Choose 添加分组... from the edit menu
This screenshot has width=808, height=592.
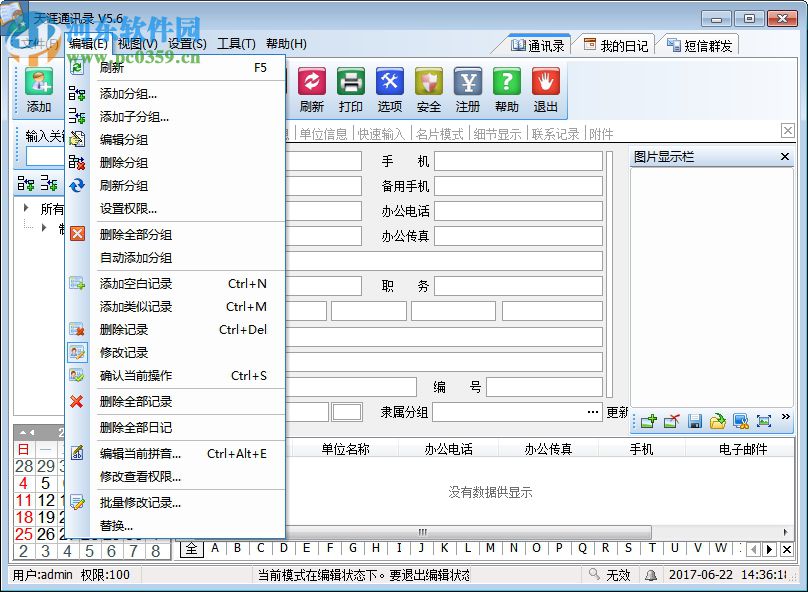(x=175, y=94)
